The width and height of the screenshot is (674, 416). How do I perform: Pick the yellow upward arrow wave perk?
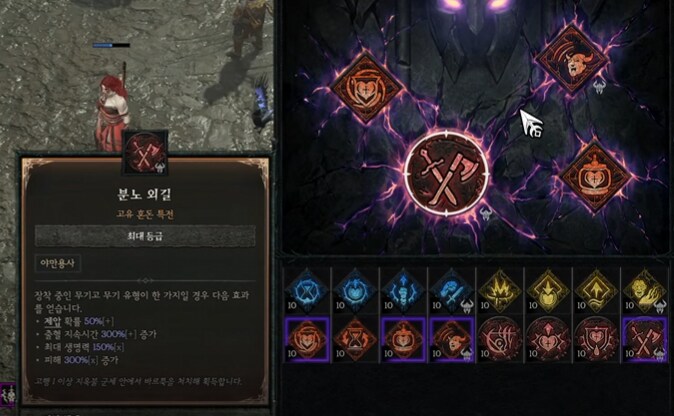point(597,292)
